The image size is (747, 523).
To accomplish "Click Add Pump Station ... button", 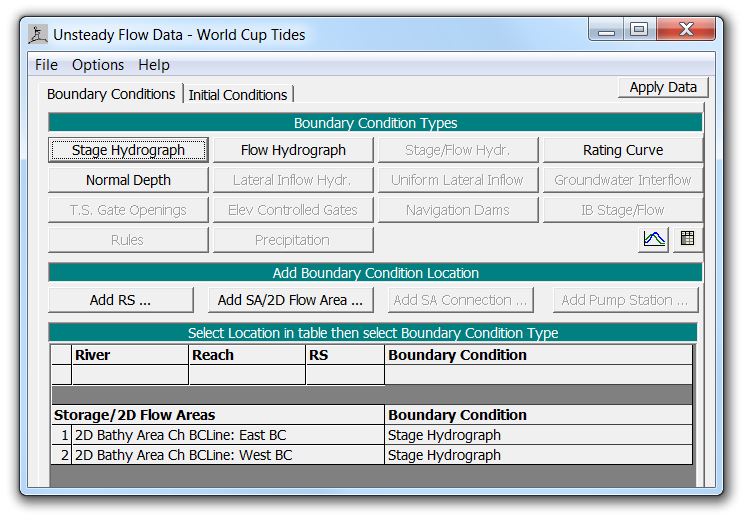I will pos(626,300).
